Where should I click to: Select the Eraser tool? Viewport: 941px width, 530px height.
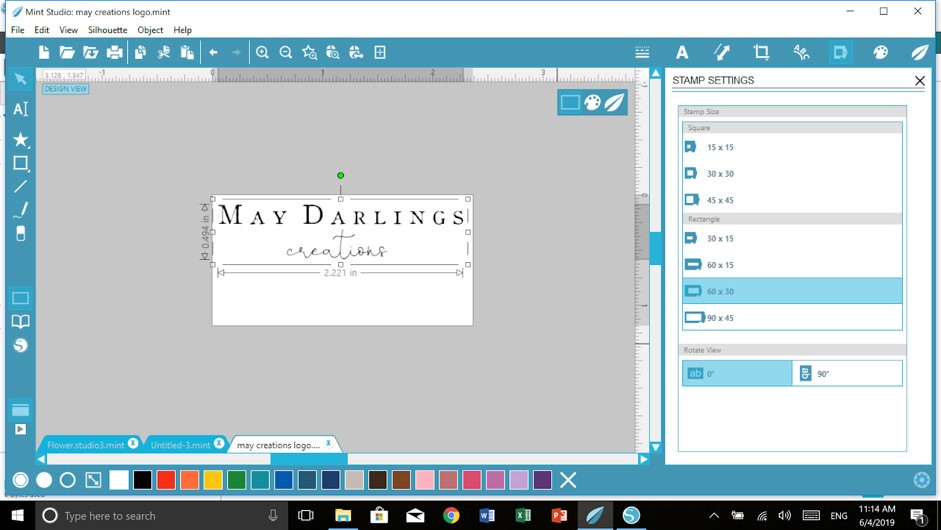20,233
